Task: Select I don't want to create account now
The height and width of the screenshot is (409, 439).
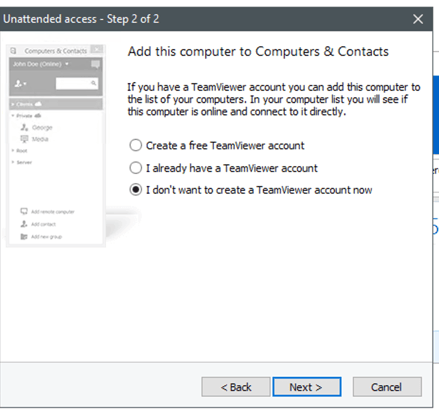Action: tap(135, 190)
